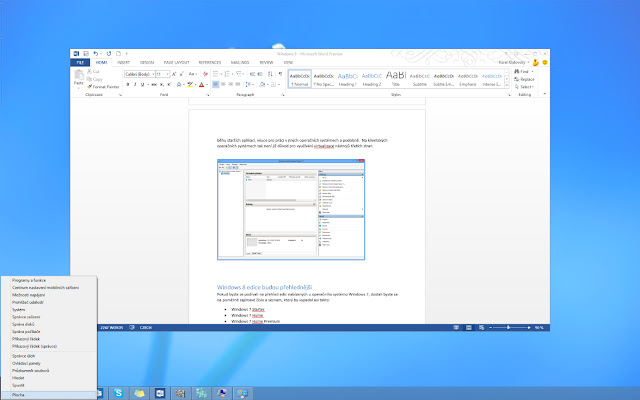Apply the Title style
This screenshot has height=400, width=640.
click(396, 79)
